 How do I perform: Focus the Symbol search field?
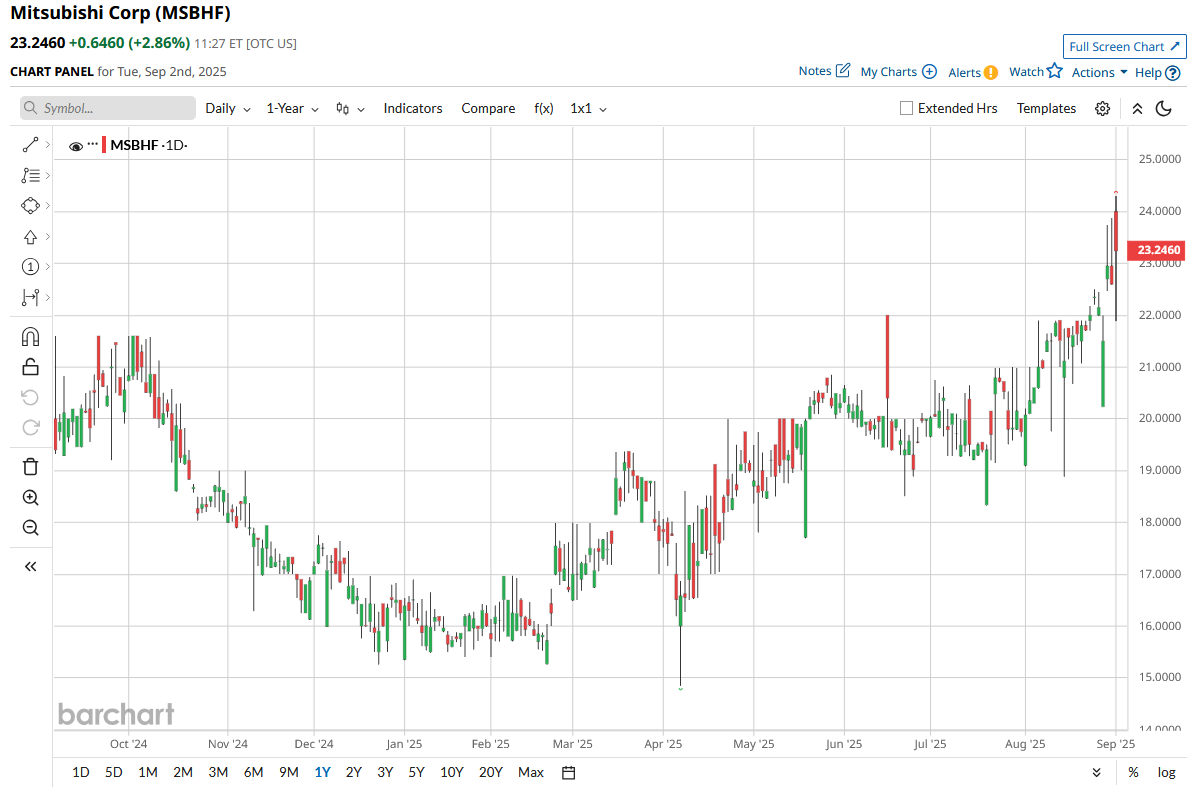click(x=108, y=108)
